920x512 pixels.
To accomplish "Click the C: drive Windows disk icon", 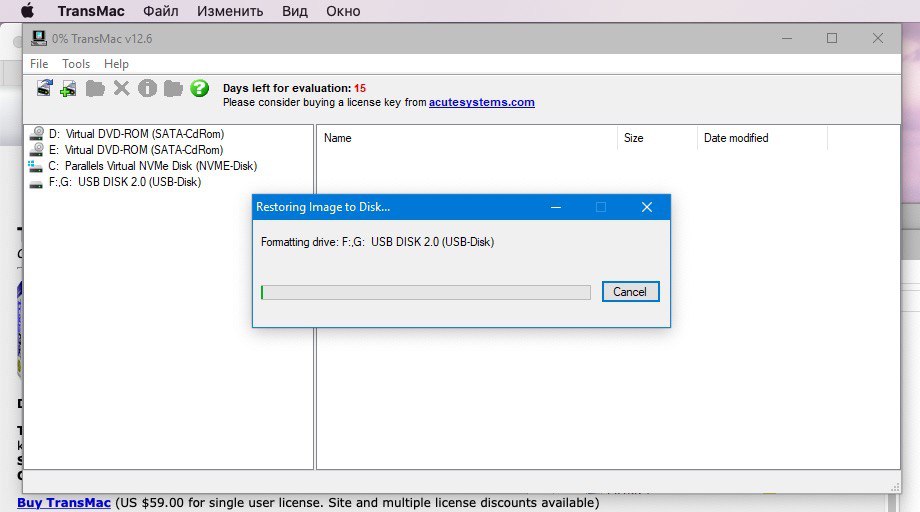I will click(35, 167).
